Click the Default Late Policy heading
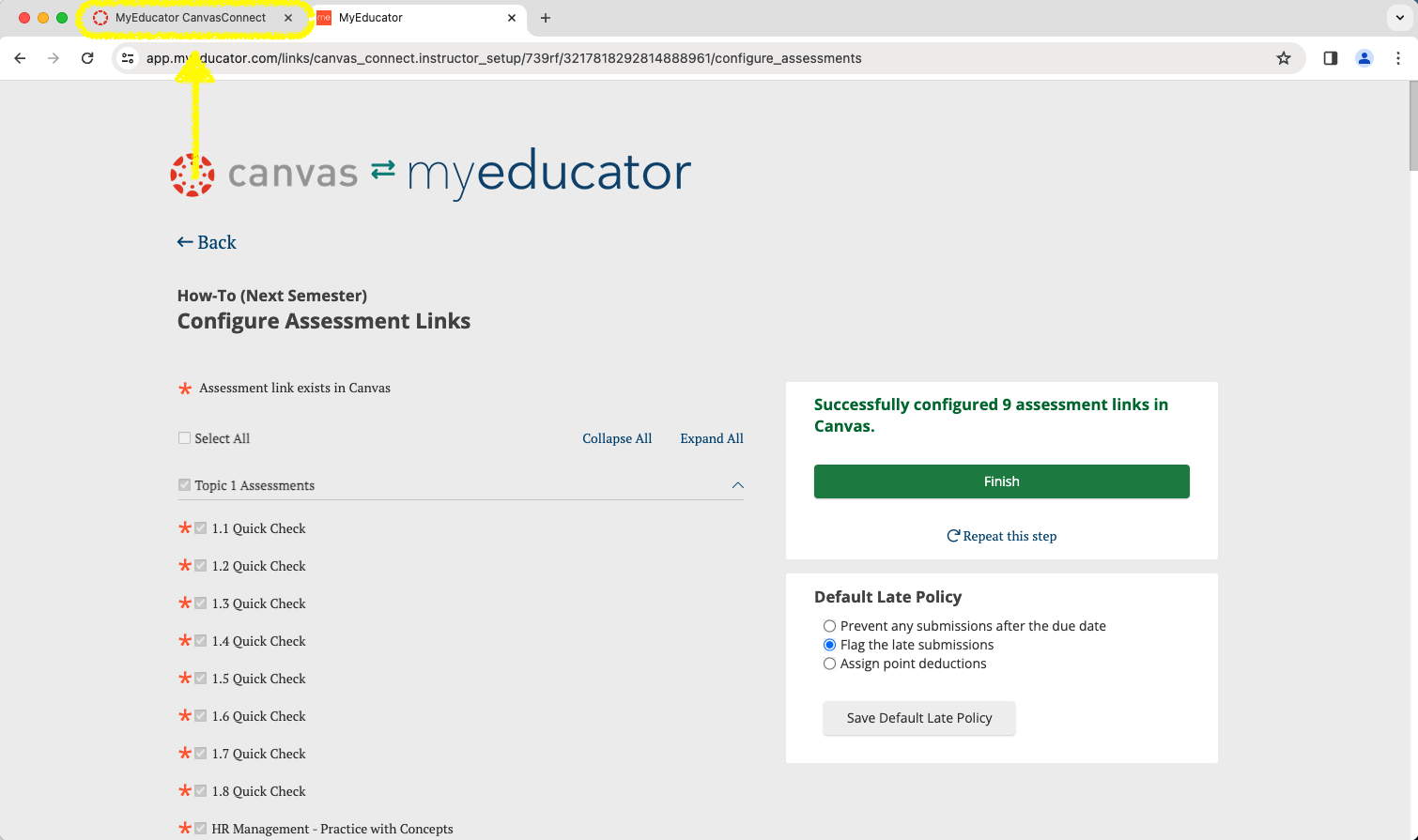This screenshot has height=840, width=1418. [x=888, y=597]
